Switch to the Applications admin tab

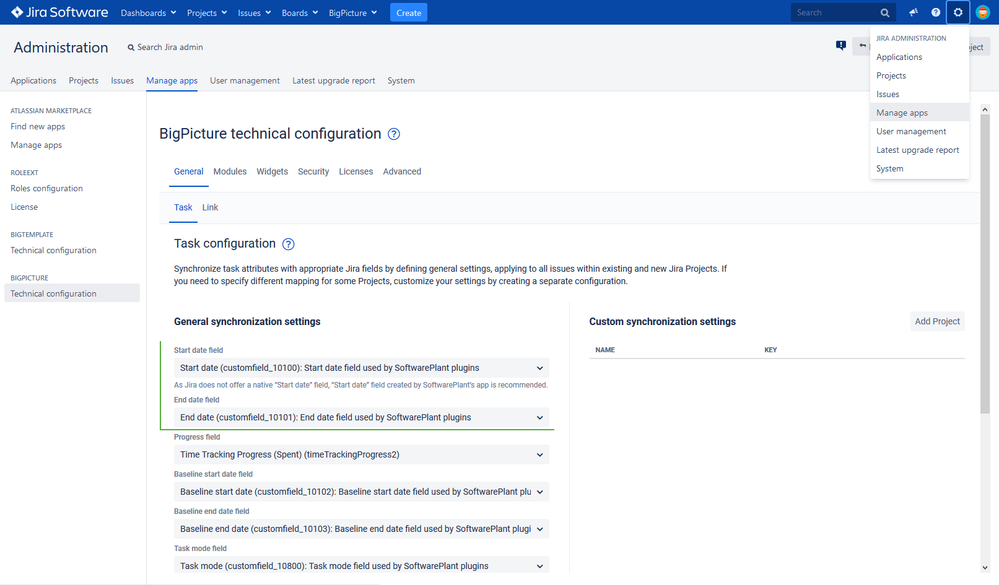coord(33,80)
